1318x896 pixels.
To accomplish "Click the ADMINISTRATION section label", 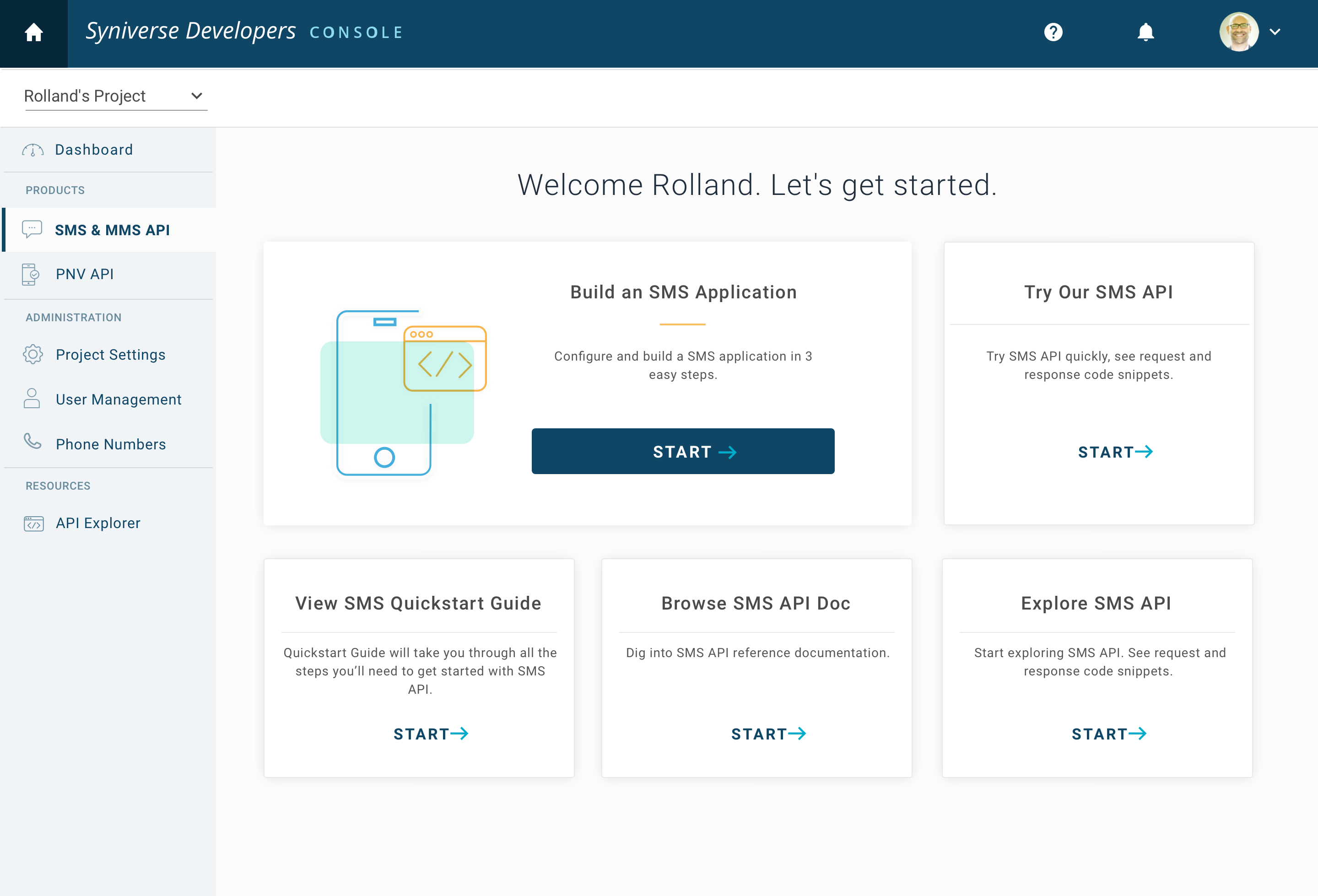I will 74,318.
